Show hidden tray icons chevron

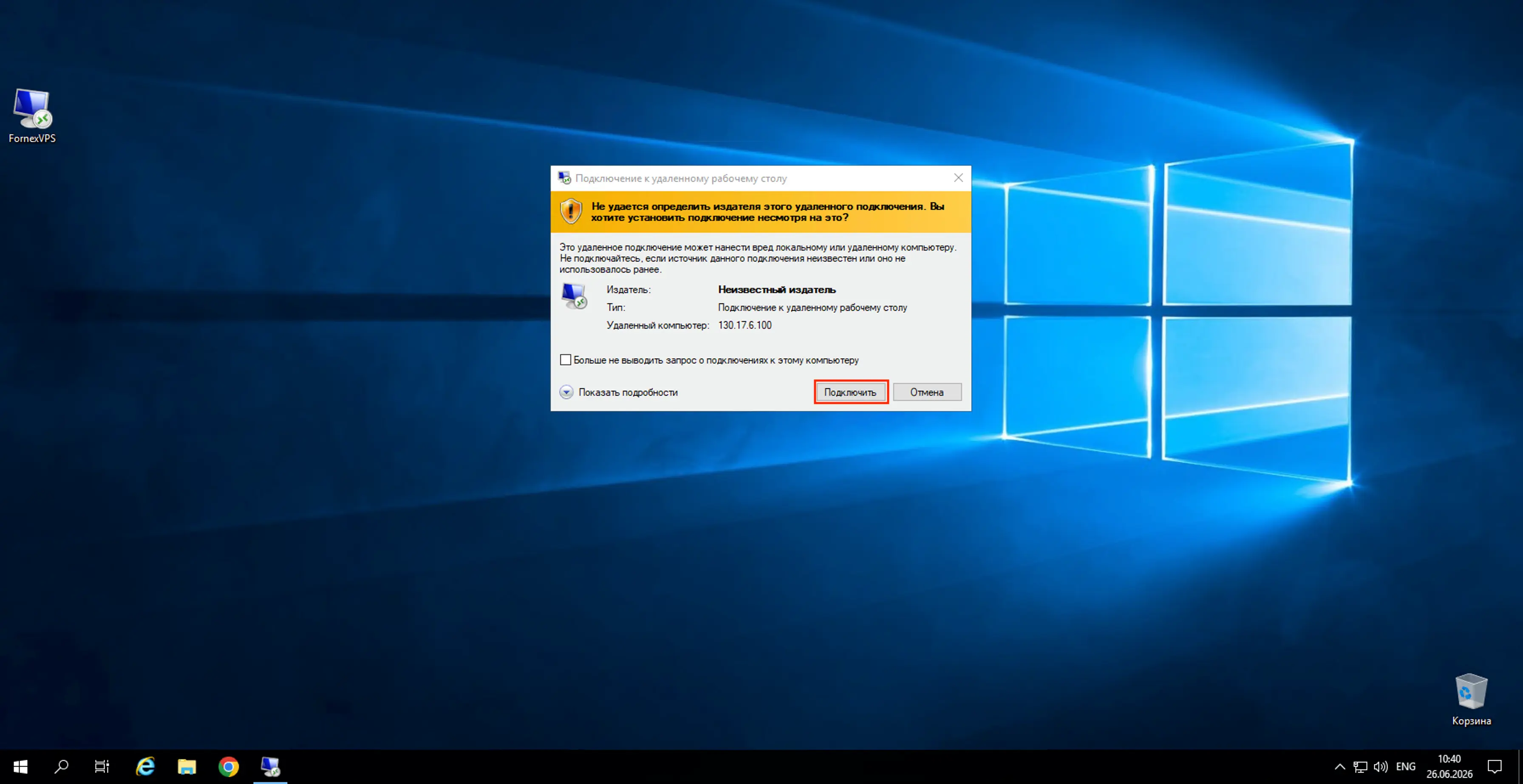tap(1340, 767)
